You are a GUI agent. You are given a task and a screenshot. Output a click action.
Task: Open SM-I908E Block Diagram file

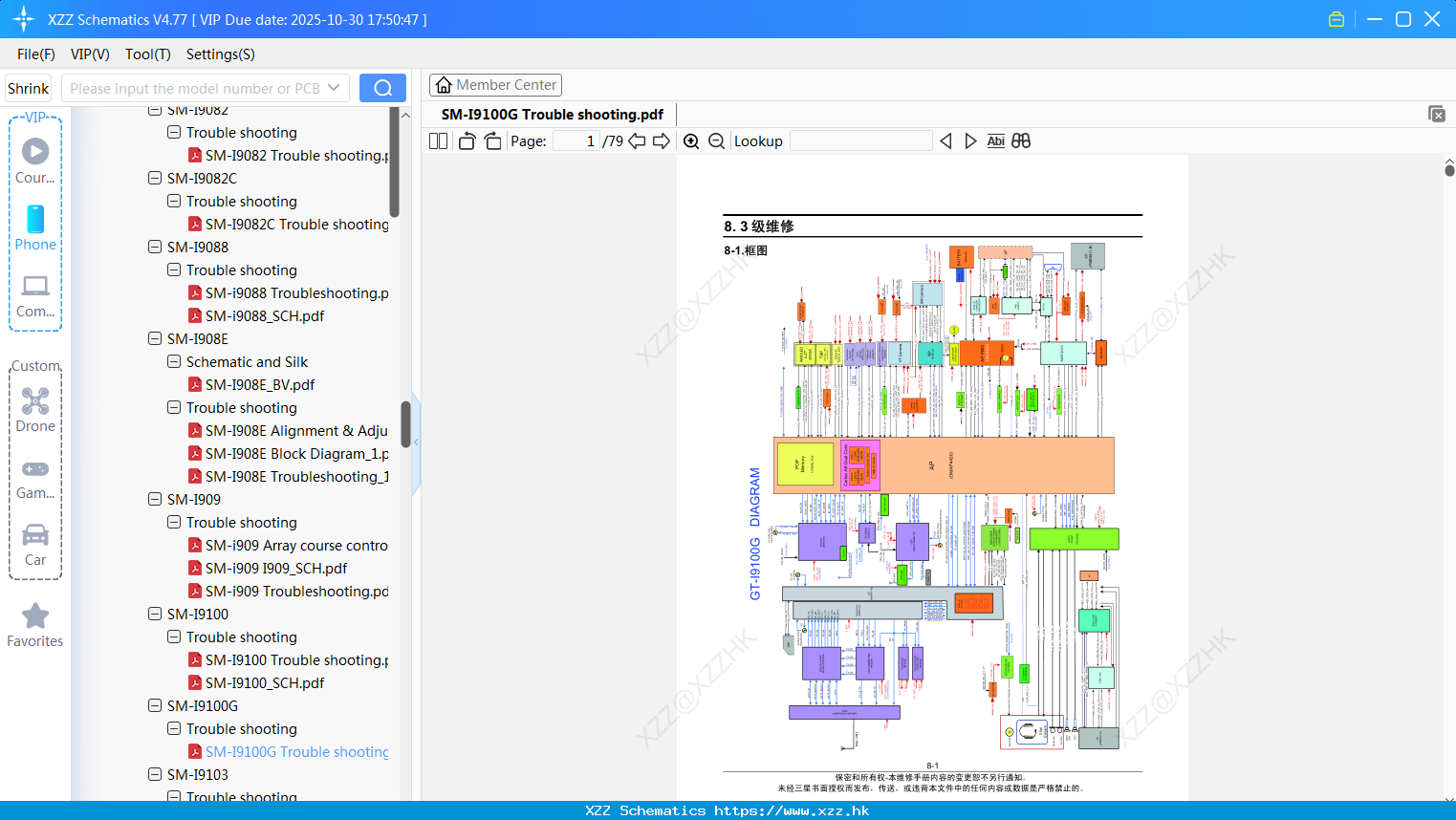pos(288,453)
